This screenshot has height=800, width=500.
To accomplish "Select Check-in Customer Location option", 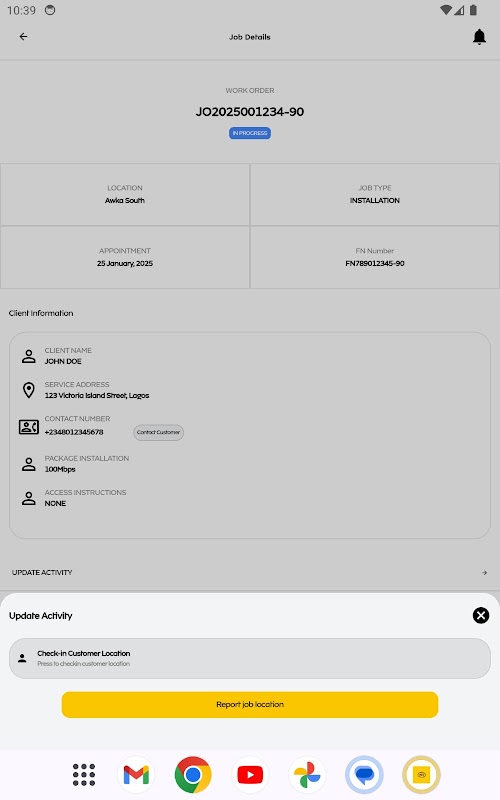I will coord(250,658).
